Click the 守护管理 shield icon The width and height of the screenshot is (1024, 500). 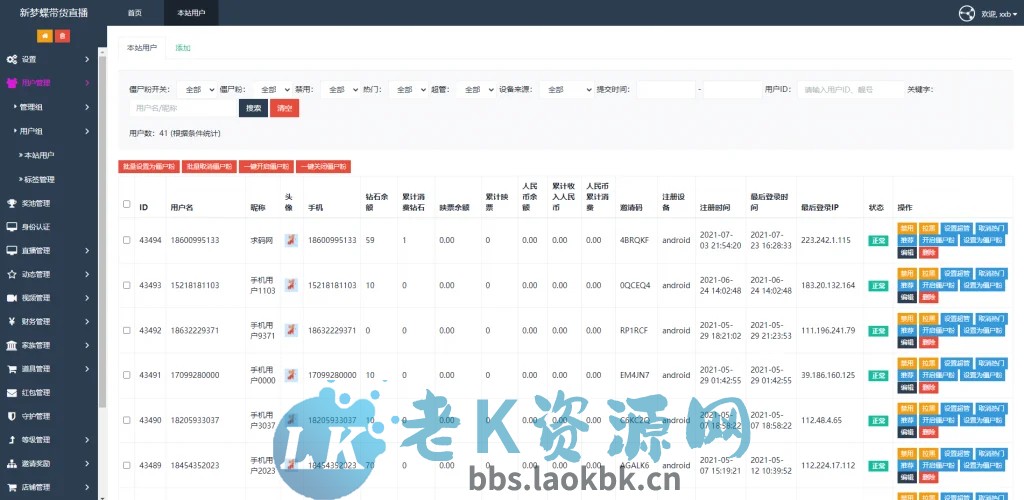[x=12, y=416]
